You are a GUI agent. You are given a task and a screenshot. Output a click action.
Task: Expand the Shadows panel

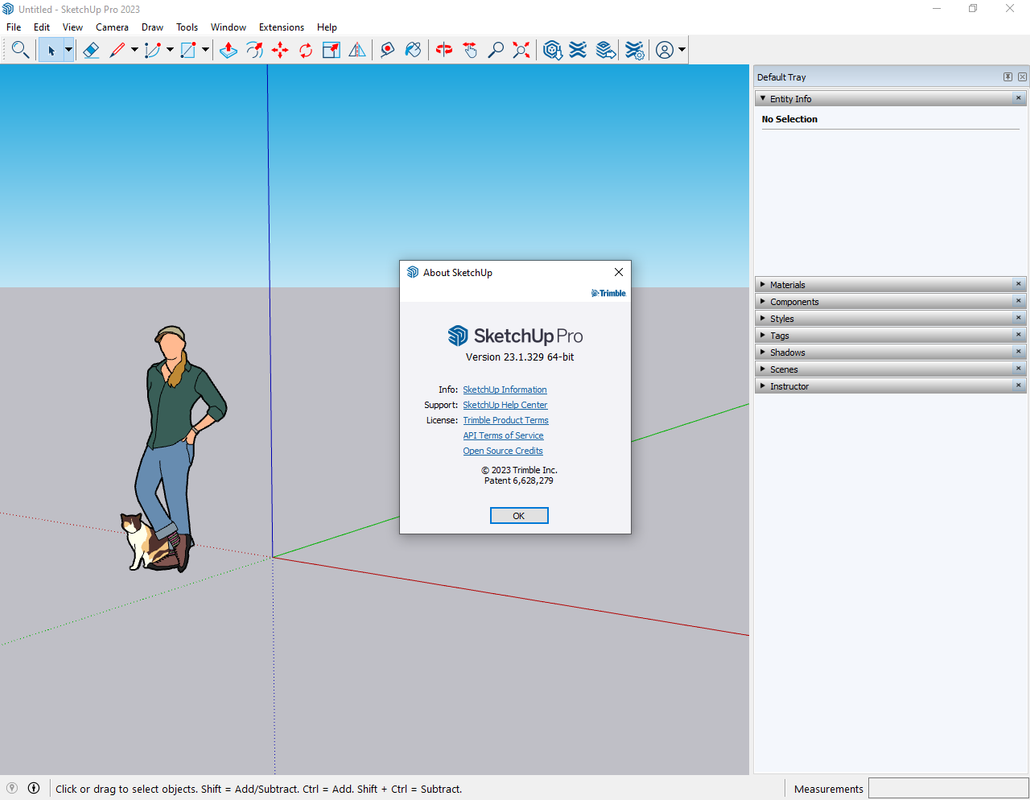pos(763,352)
